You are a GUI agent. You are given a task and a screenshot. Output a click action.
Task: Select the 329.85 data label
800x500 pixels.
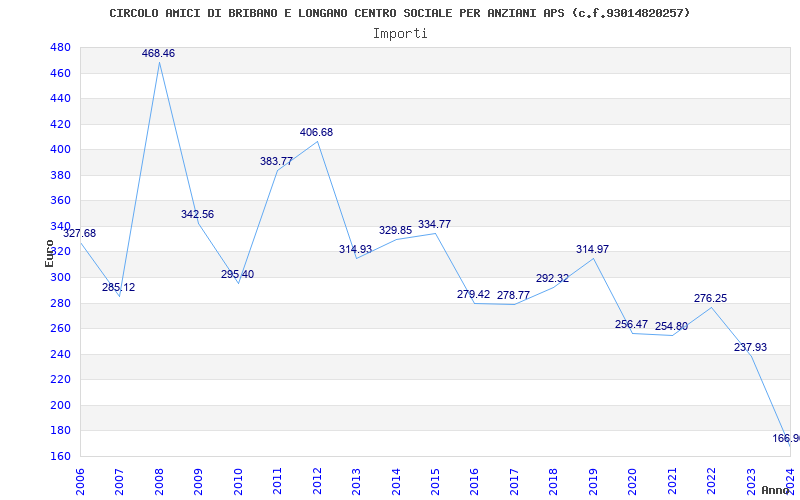(x=395, y=230)
